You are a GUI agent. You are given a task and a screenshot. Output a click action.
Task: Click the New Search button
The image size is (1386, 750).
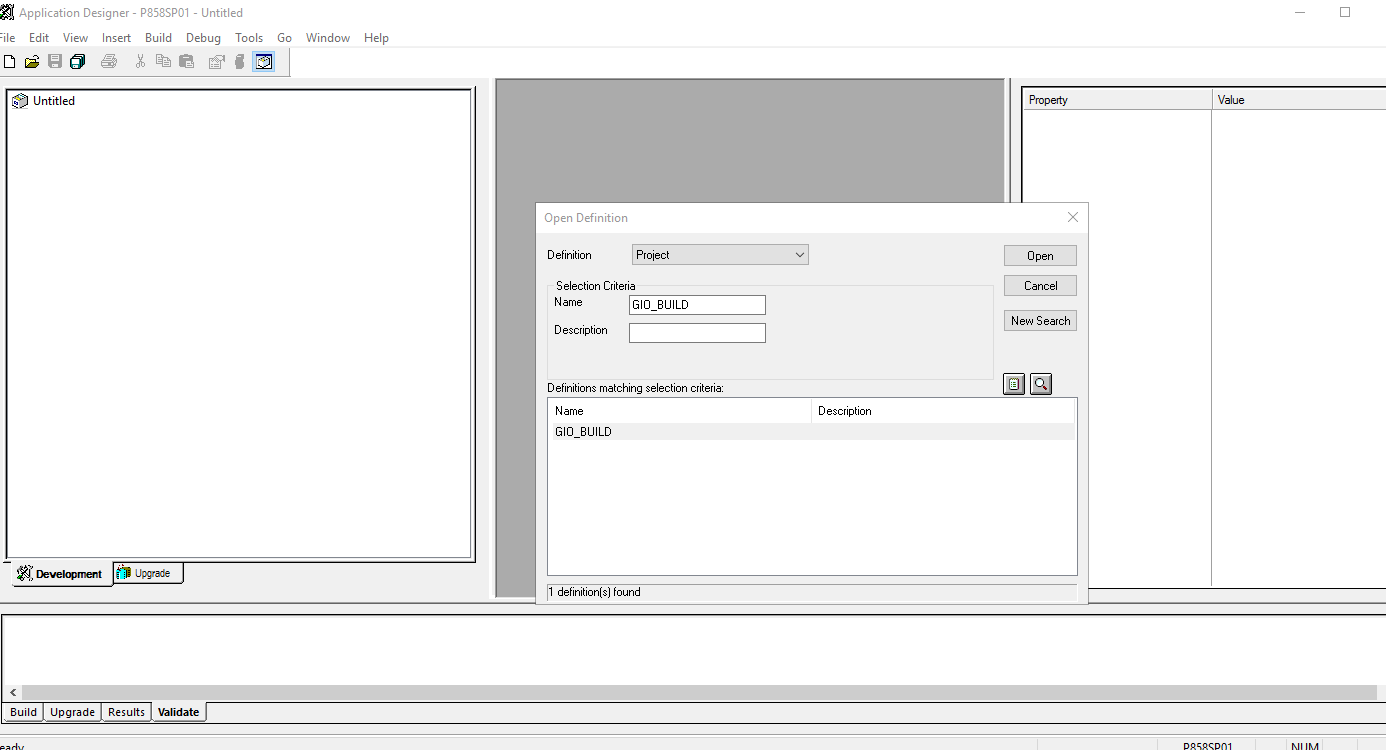point(1040,321)
